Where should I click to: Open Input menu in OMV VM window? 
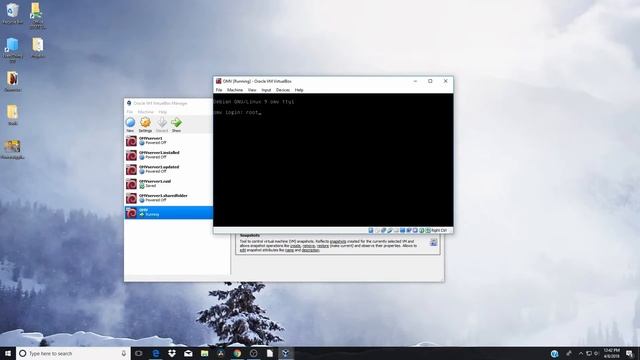click(x=266, y=90)
